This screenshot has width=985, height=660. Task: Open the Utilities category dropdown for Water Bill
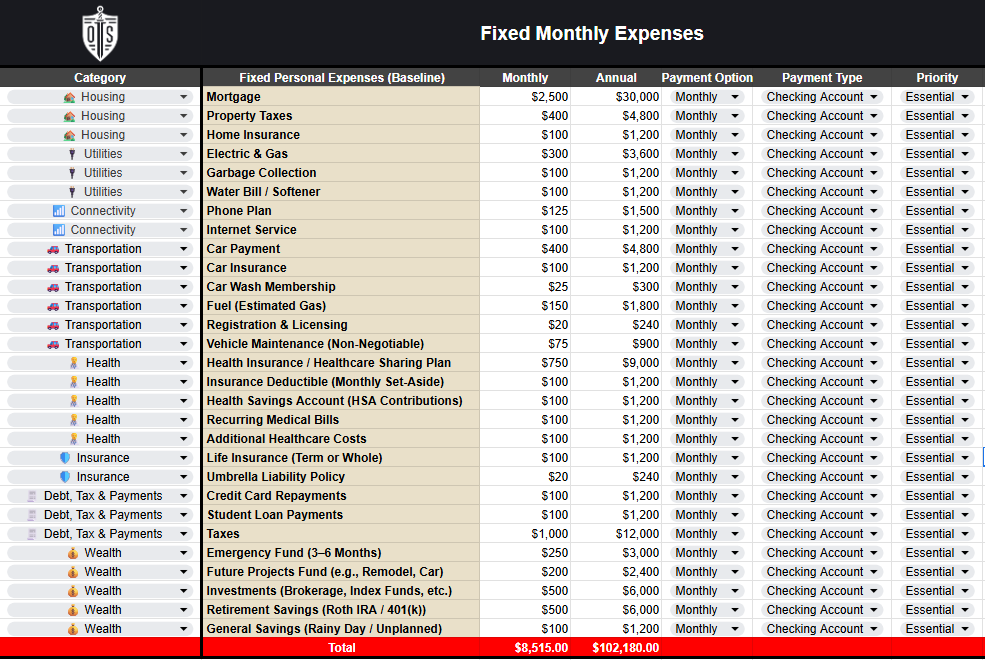183,192
